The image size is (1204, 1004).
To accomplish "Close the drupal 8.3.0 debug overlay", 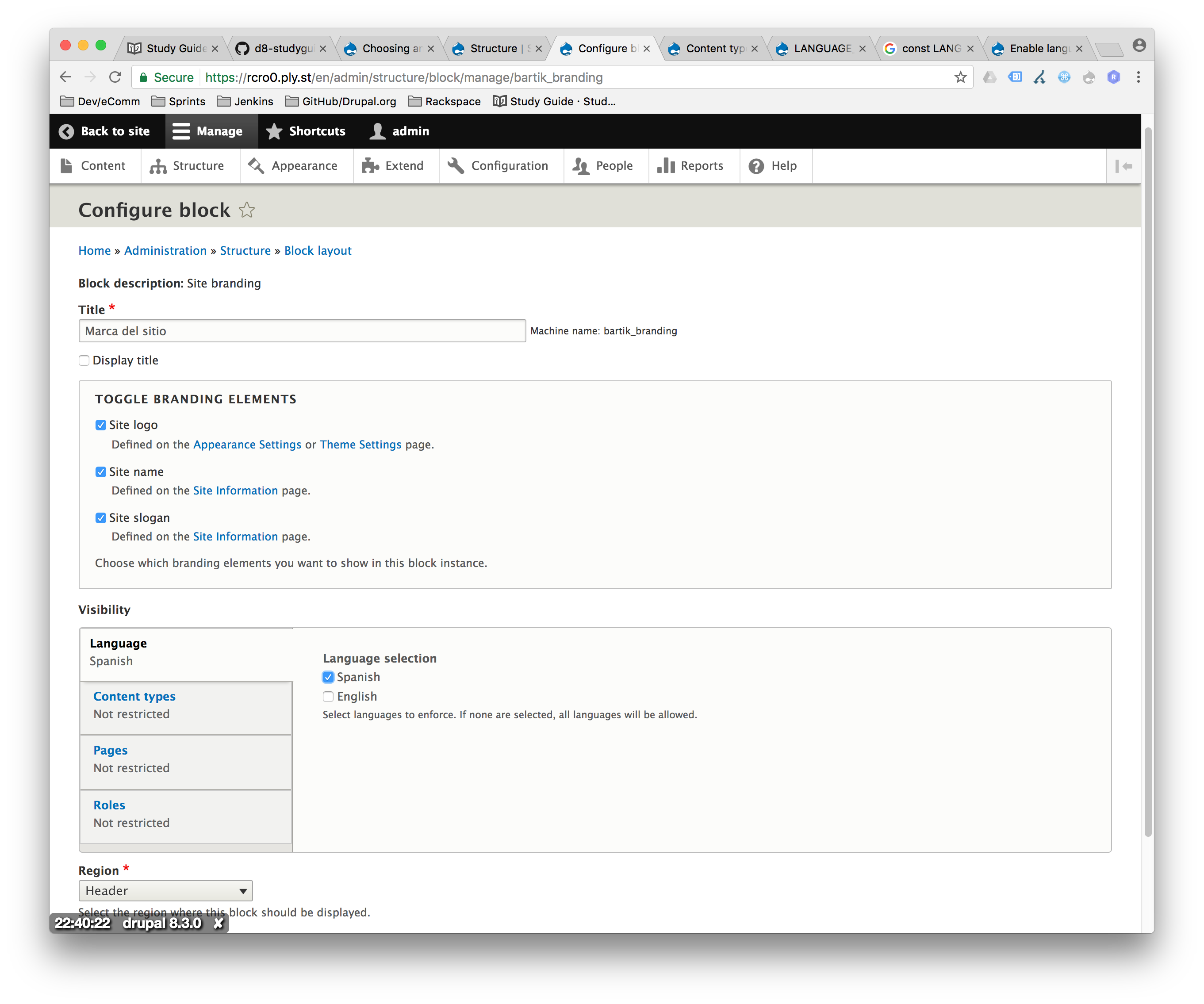I will (x=219, y=923).
